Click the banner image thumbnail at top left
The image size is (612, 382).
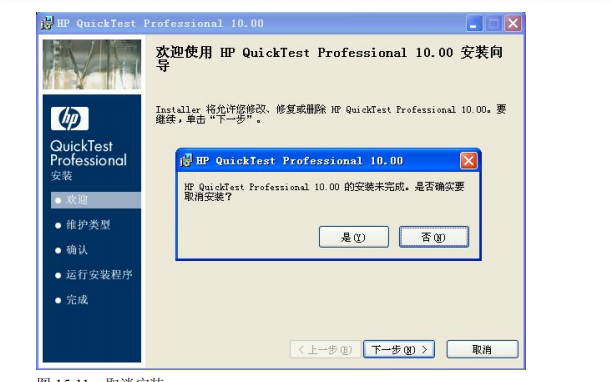tap(92, 64)
